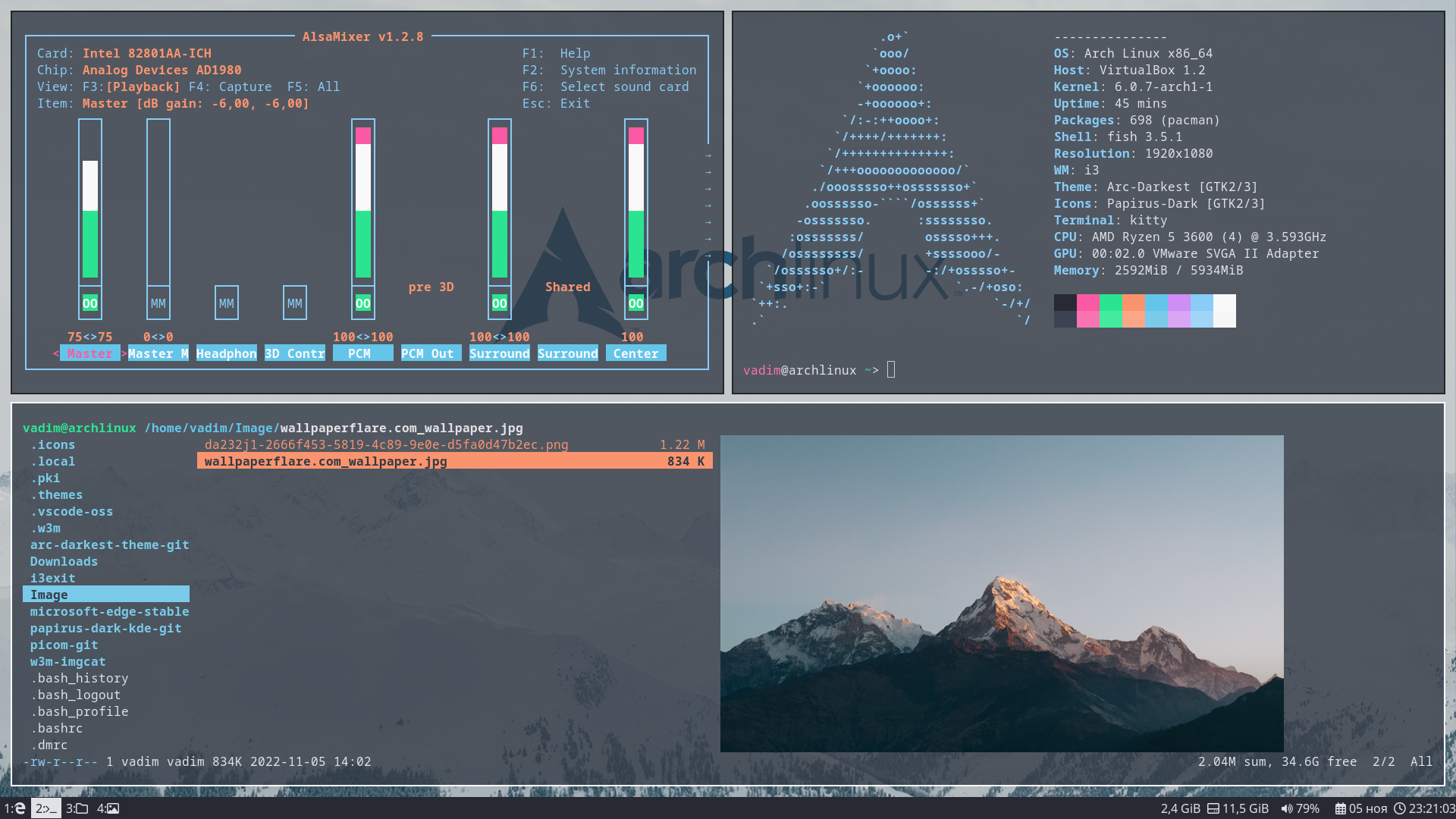1456x819 pixels.
Task: Switch to workspace 4 with the image icon
Action: pyautogui.click(x=107, y=808)
